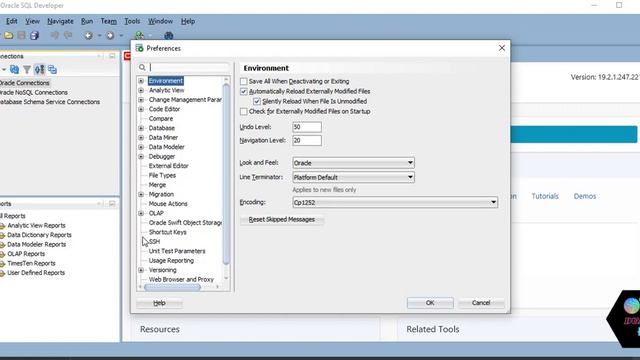The width and height of the screenshot is (640, 360).
Task: Open the Back arrow history dropdown
Action: (x=99, y=36)
